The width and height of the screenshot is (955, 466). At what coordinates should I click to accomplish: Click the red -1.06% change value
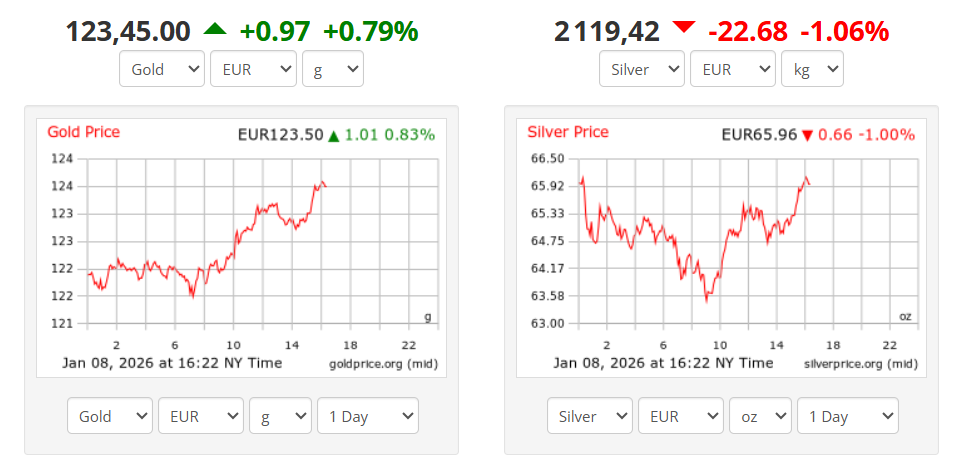[x=844, y=32]
